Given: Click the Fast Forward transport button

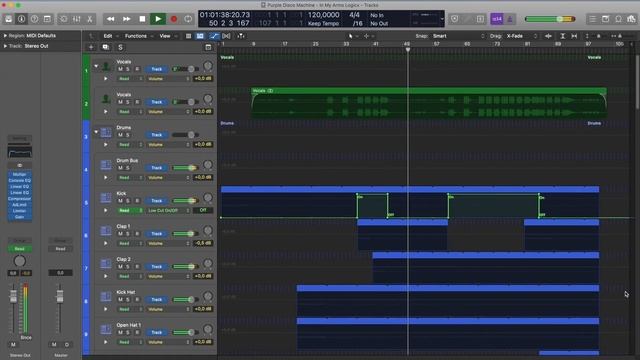Looking at the screenshot, I should click(x=127, y=19).
